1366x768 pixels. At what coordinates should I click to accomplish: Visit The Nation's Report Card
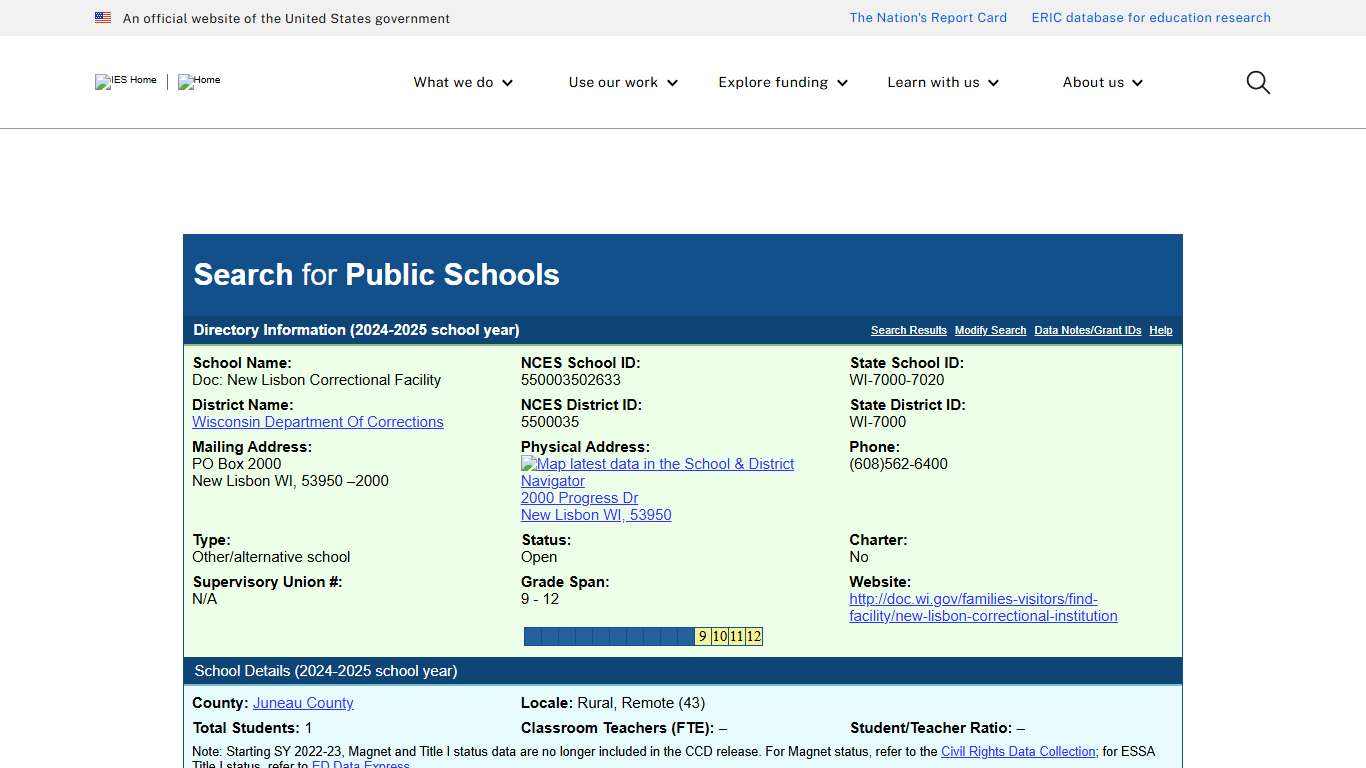pyautogui.click(x=927, y=17)
